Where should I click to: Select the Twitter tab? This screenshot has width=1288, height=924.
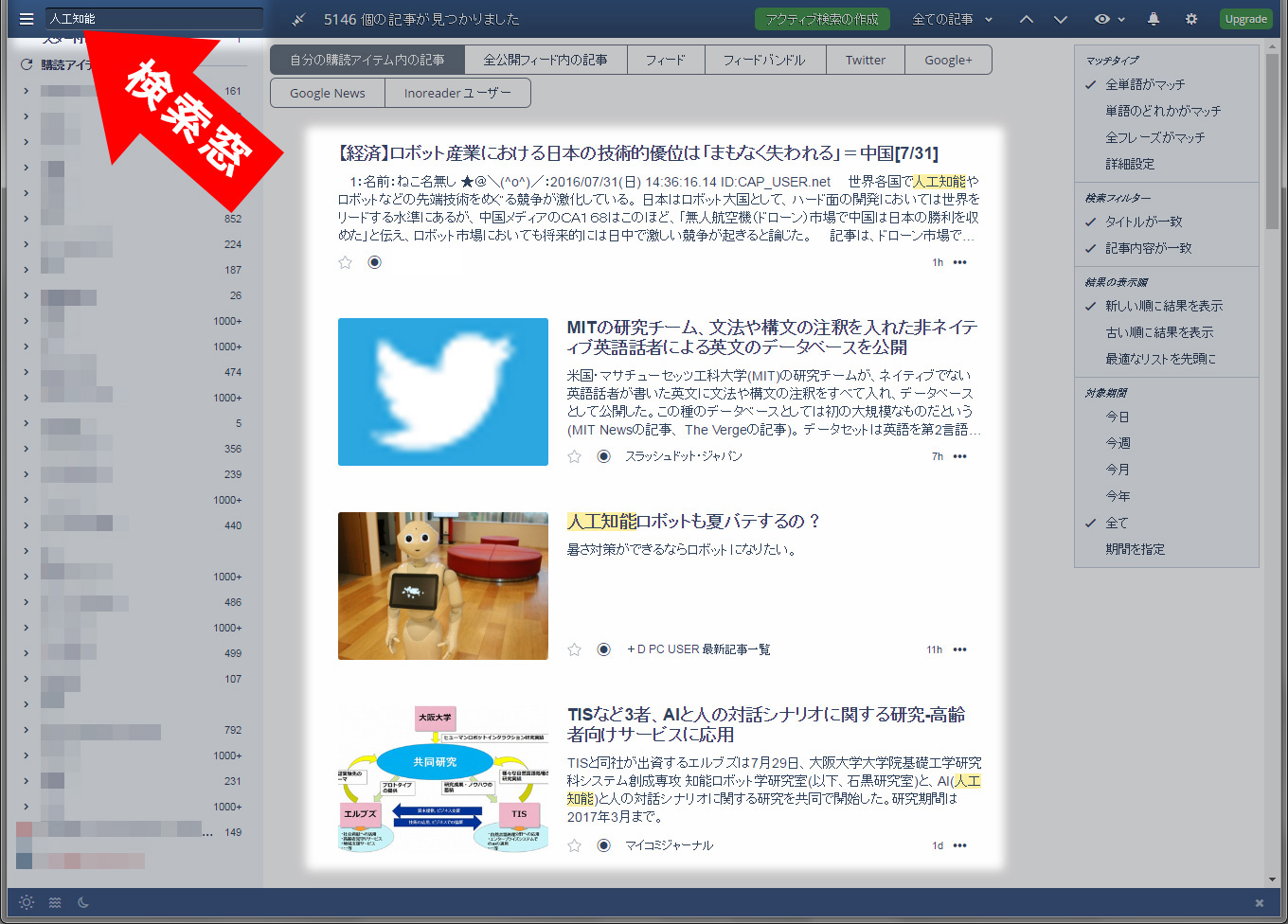(866, 60)
